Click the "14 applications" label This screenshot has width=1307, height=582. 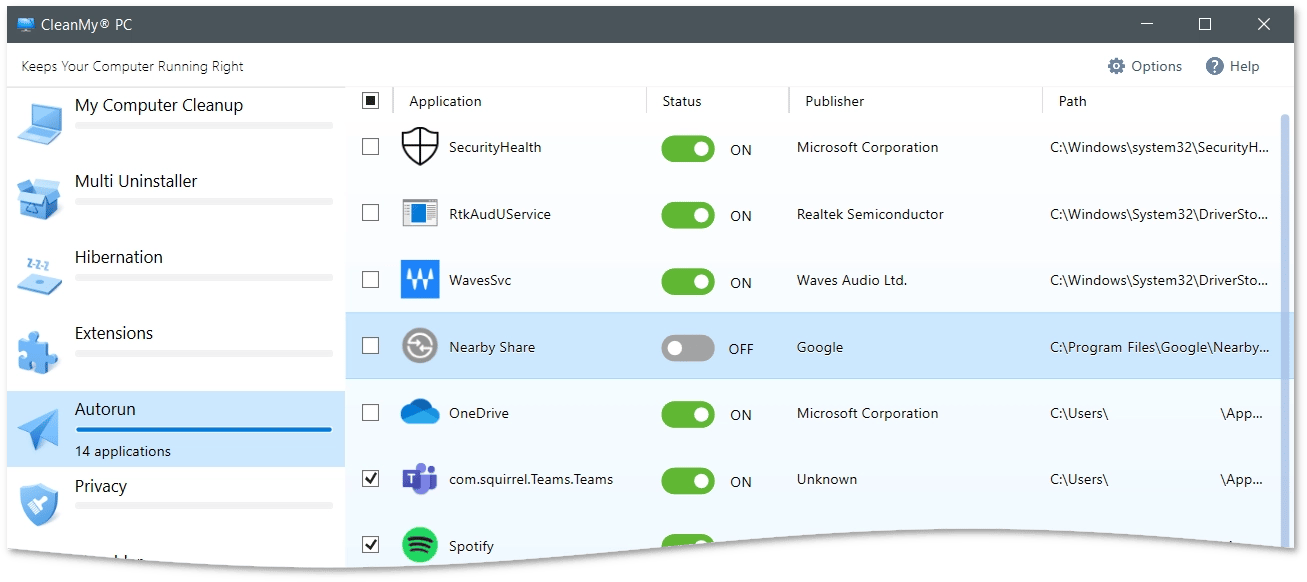click(x=123, y=451)
